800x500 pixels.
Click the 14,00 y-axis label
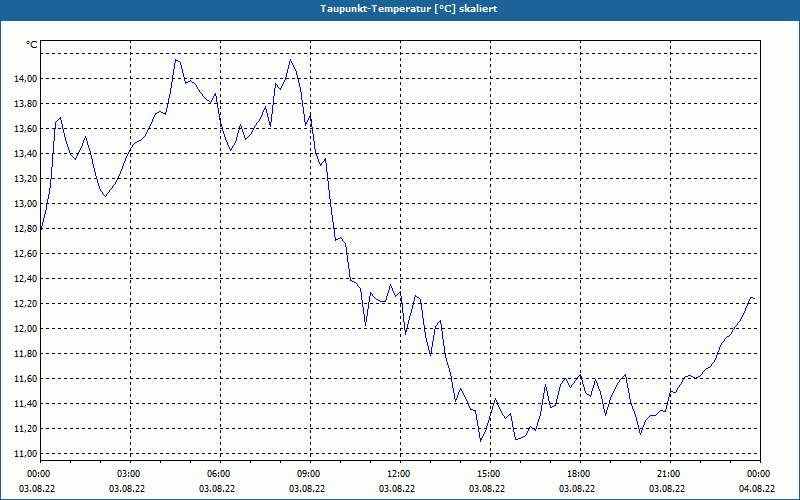(27, 79)
